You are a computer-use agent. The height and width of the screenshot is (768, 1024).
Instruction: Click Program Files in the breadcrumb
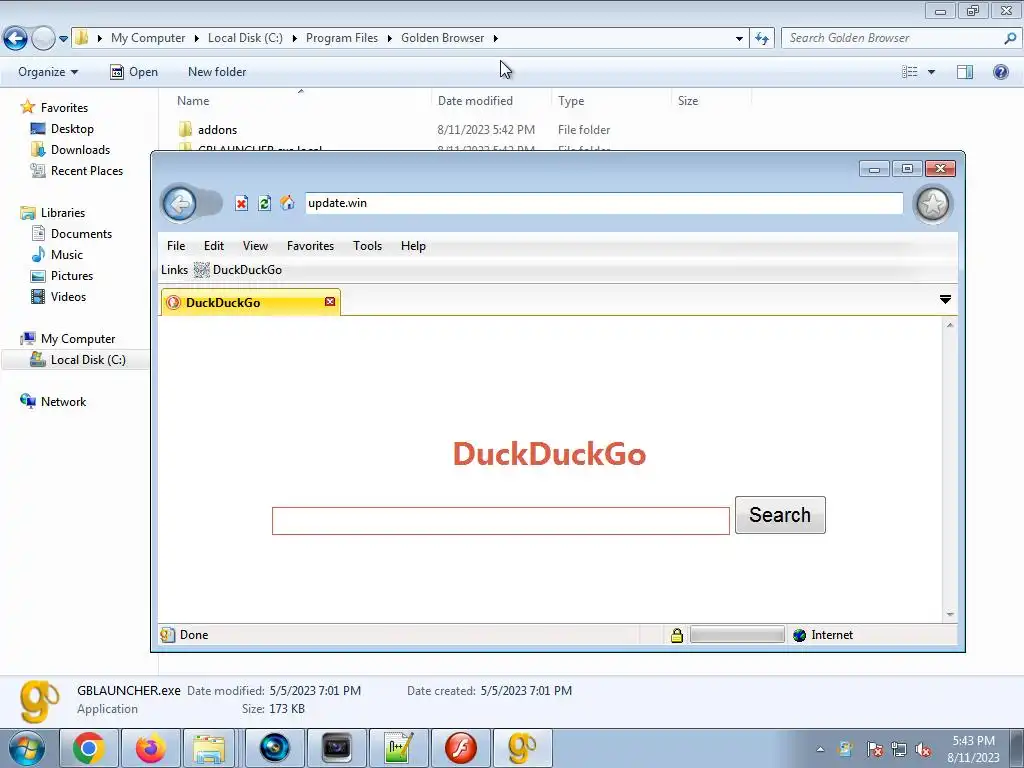342,38
